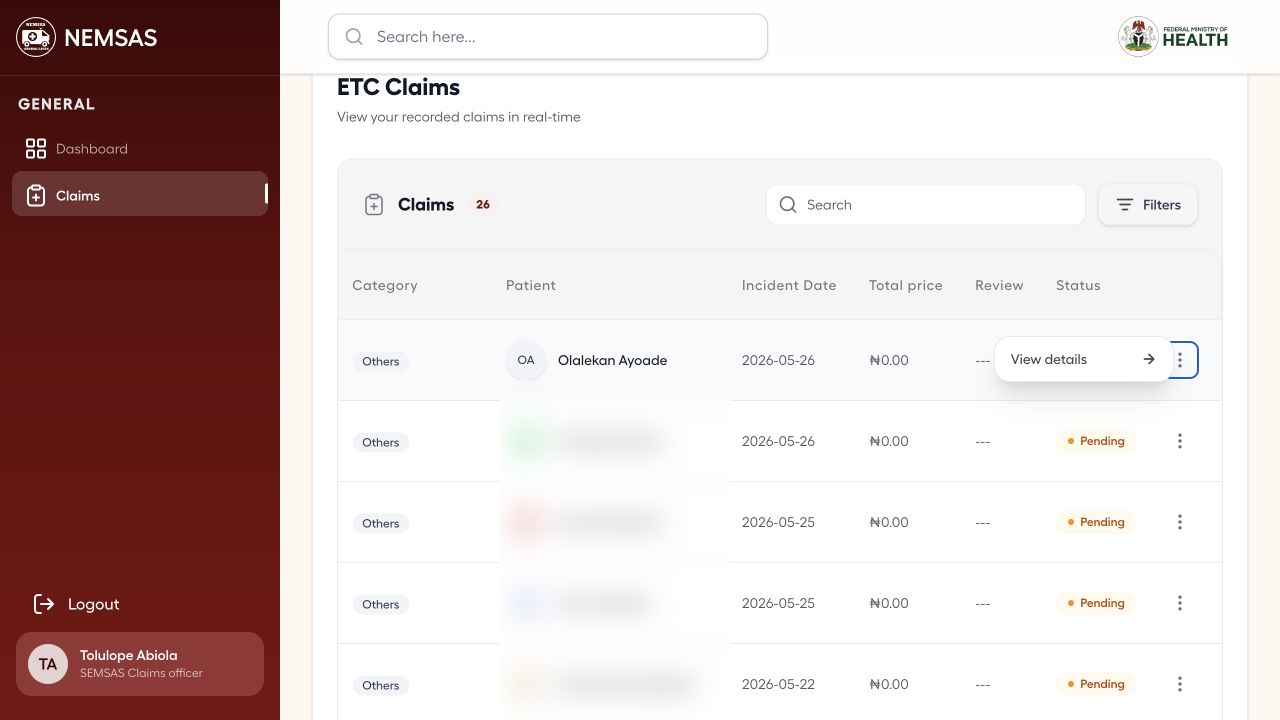Click the Category column header
Viewport: 1280px width, 720px height.
pos(385,285)
